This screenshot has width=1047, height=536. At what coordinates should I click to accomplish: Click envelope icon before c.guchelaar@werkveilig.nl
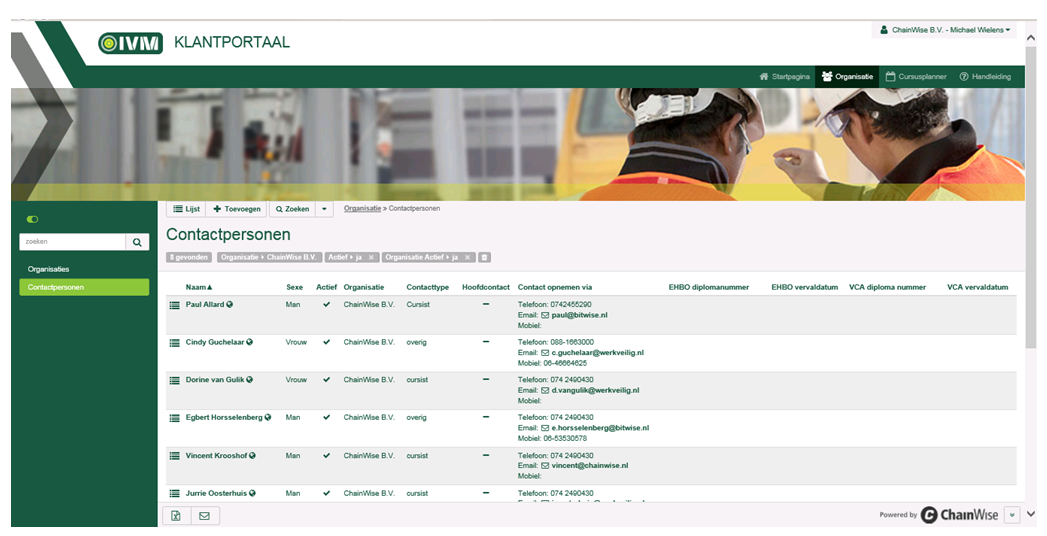tap(545, 352)
